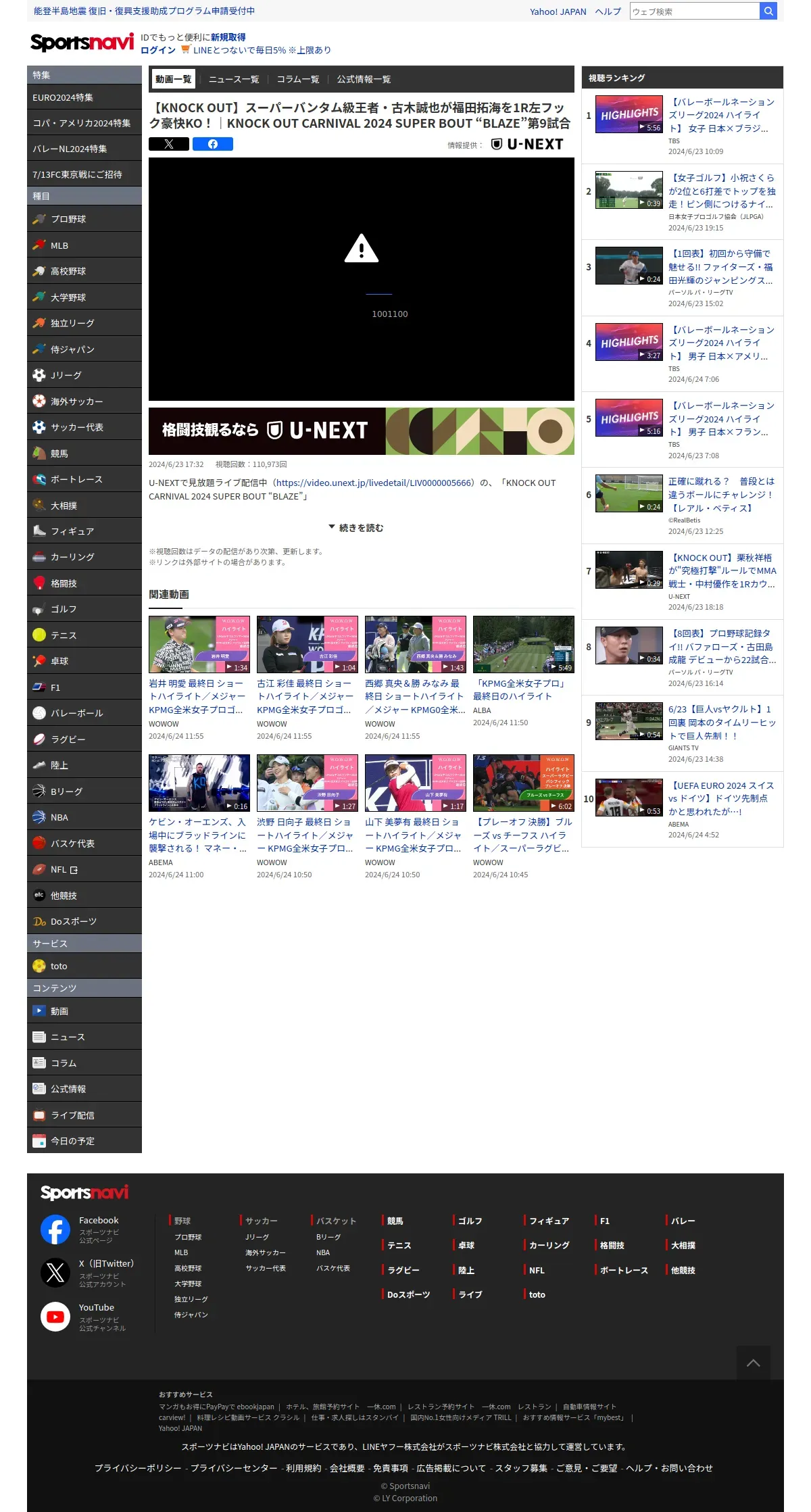Screen dimensions: 811x1512
Task: Click 能登半島地震 復旧支援 announcement link
Action: 144,11
